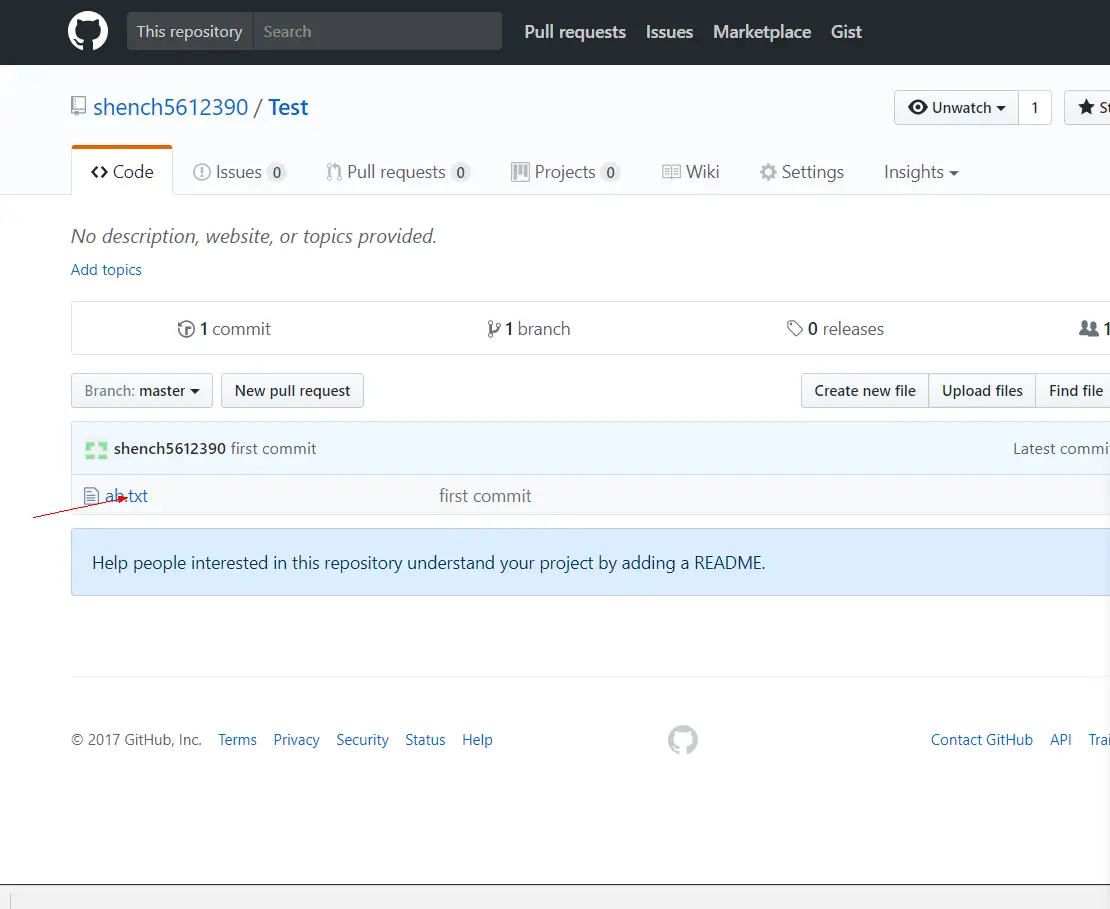Click the GitHub Octocat logo in header
Screen dimensions: 1110x909
88,31
